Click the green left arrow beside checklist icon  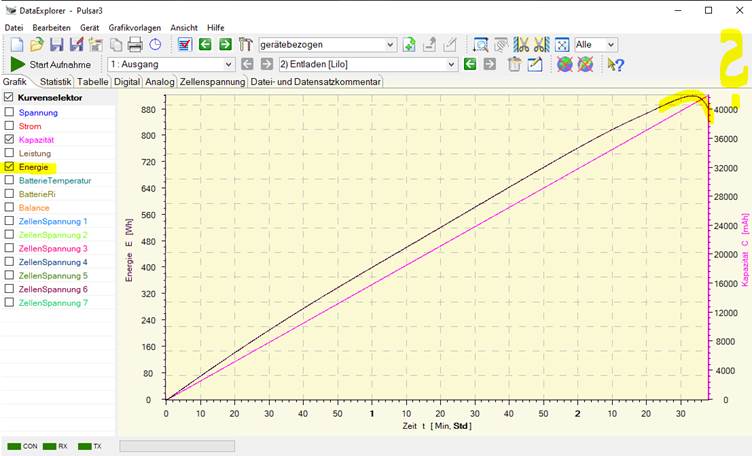click(x=205, y=45)
